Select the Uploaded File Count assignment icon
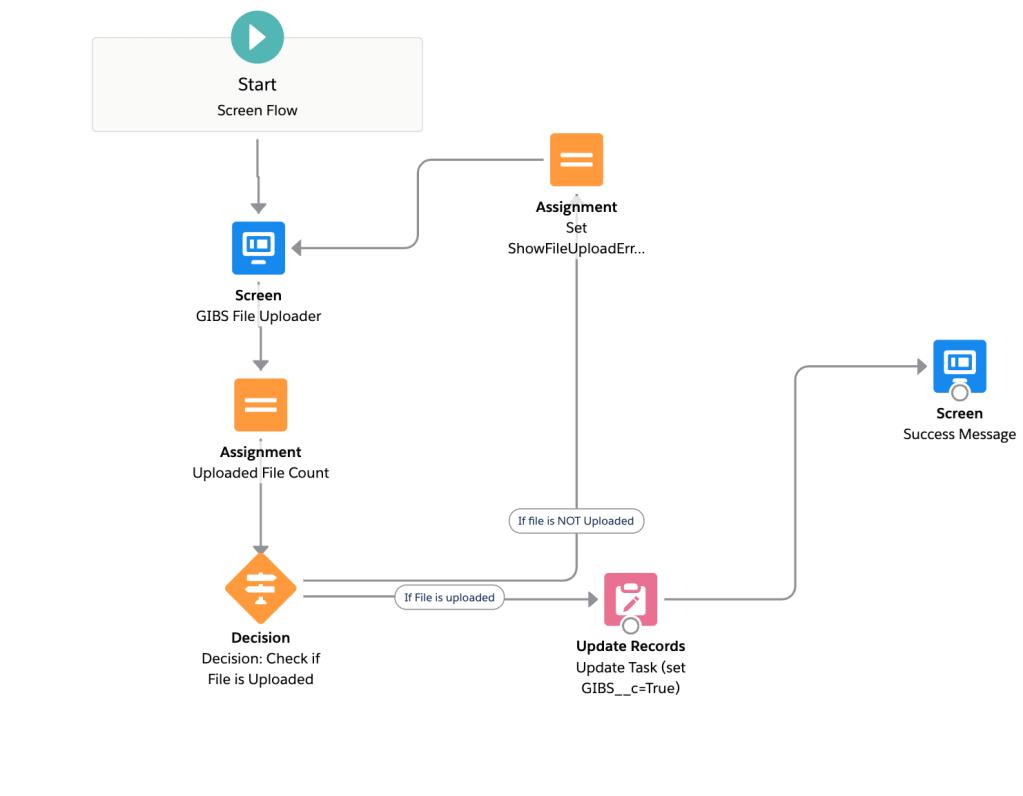Viewport: 1023px width, 796px height. tap(260, 404)
